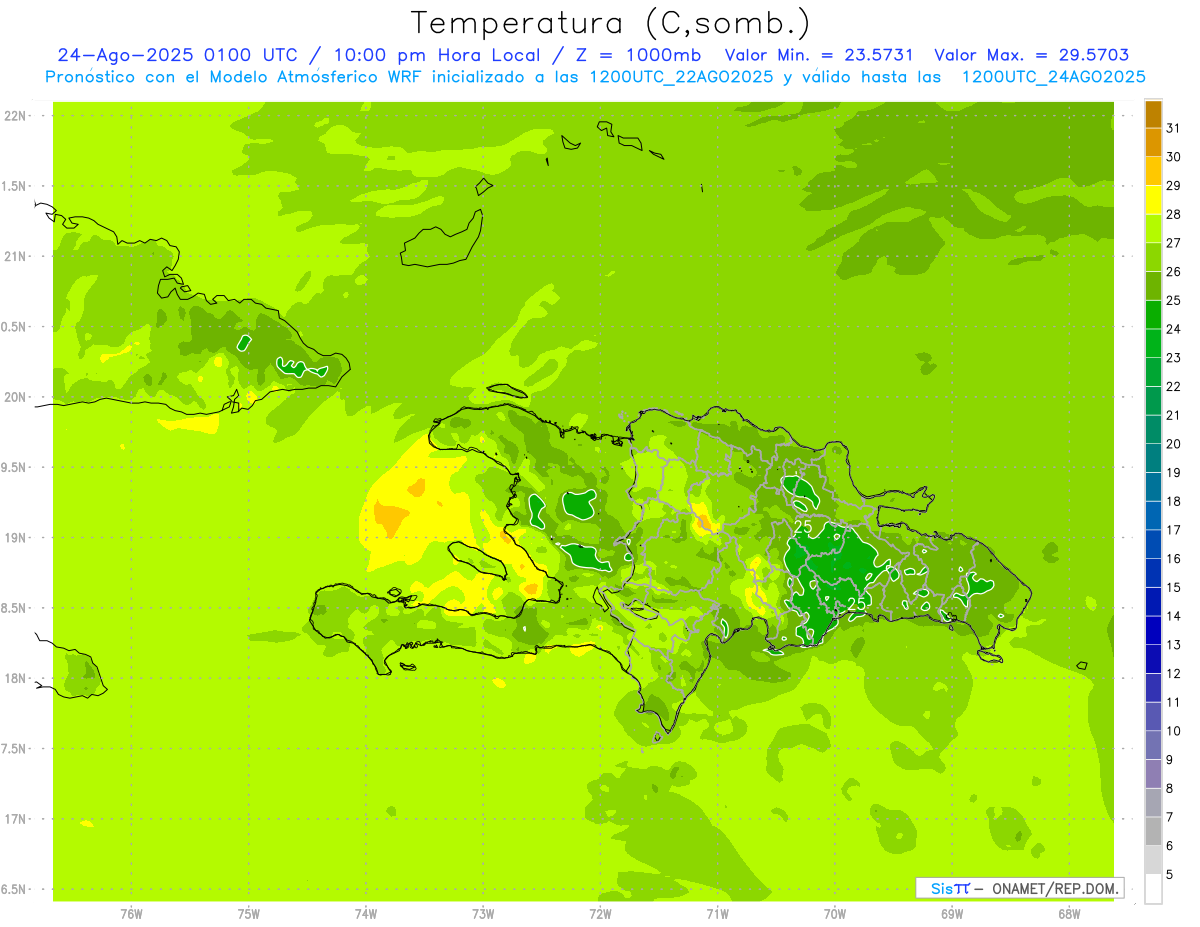This screenshot has width=1200, height=927.
Task: Click the '10' value on the color legend
Action: (1174, 731)
